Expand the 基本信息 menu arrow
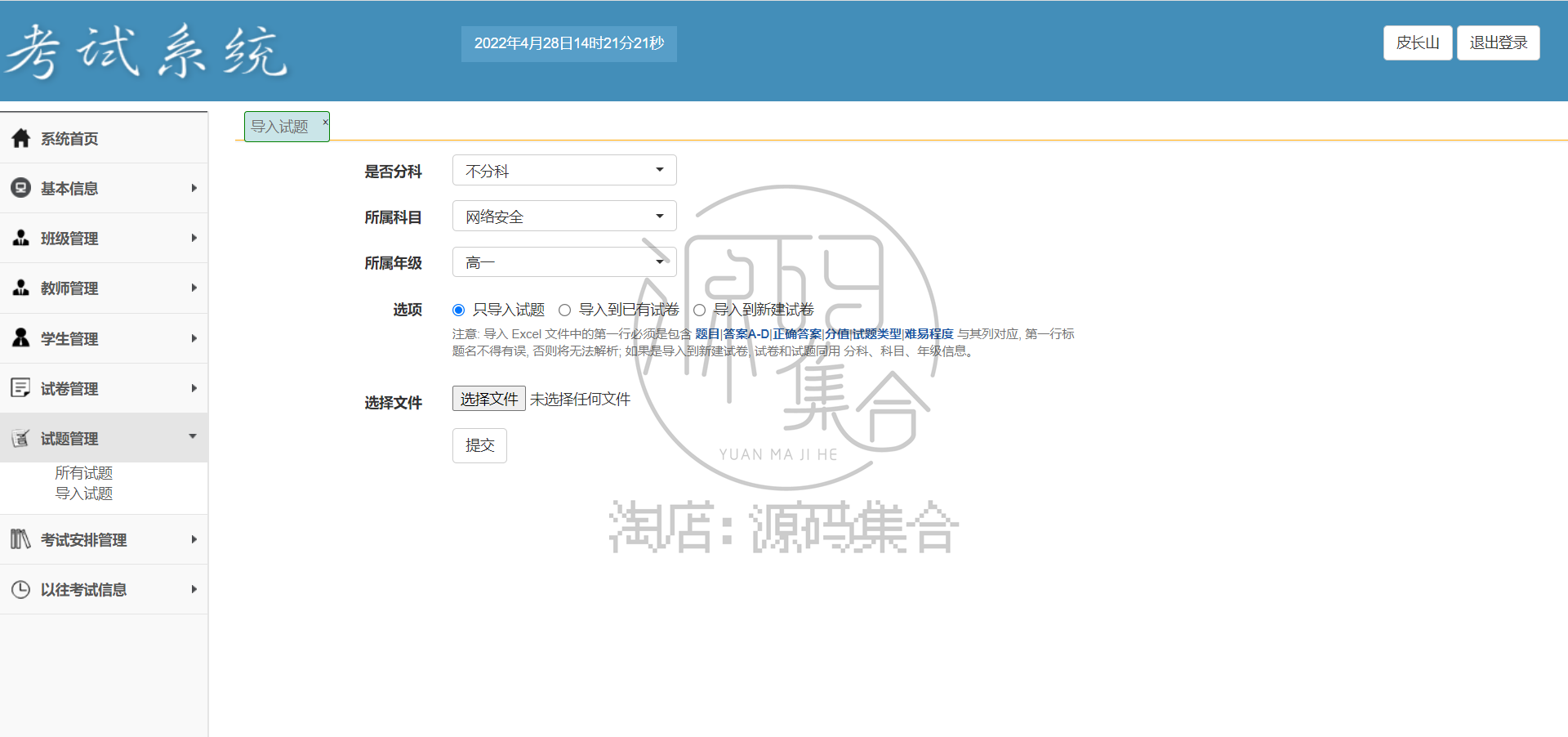1568x737 pixels. click(194, 188)
